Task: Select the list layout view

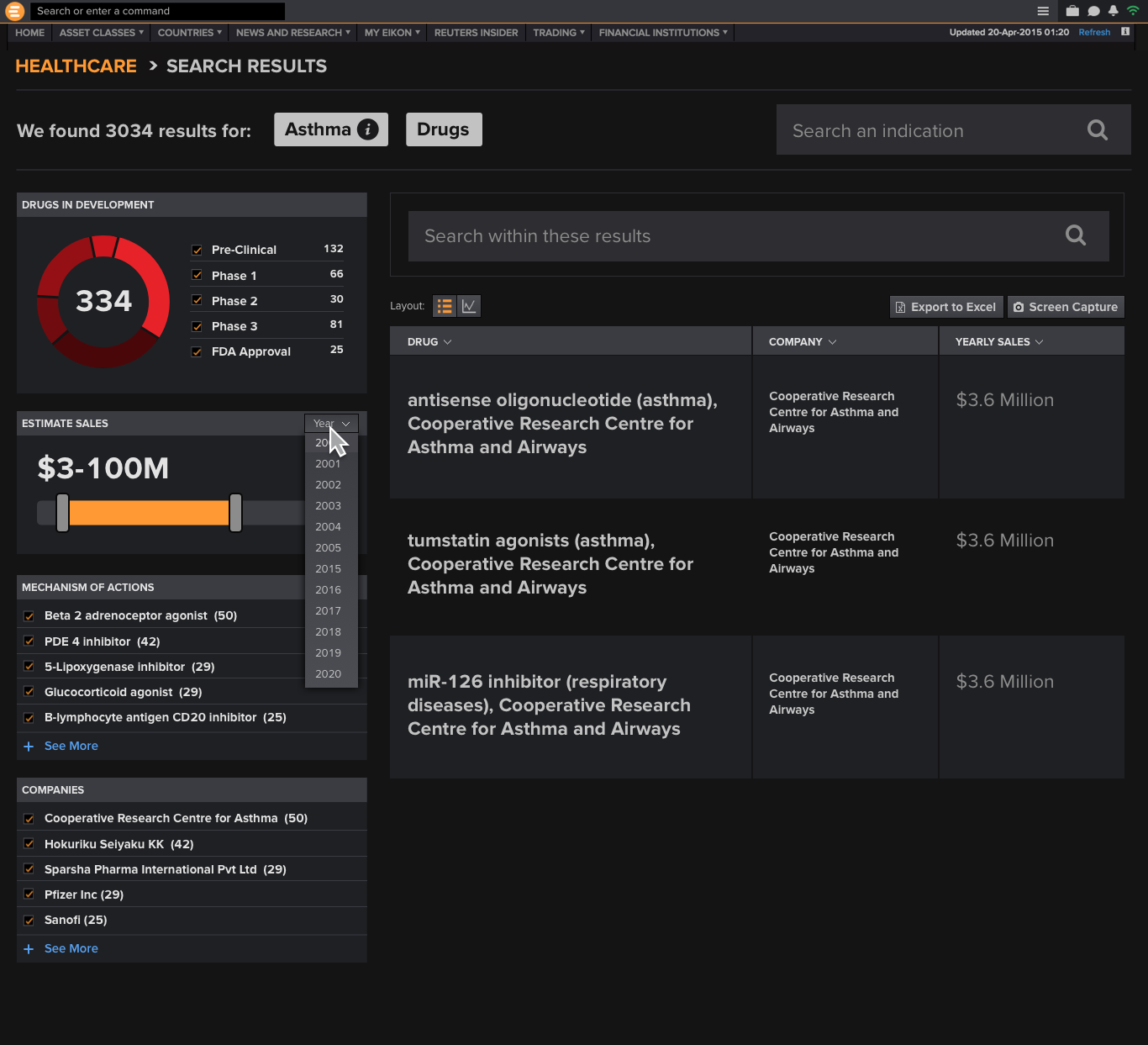Action: 444,305
